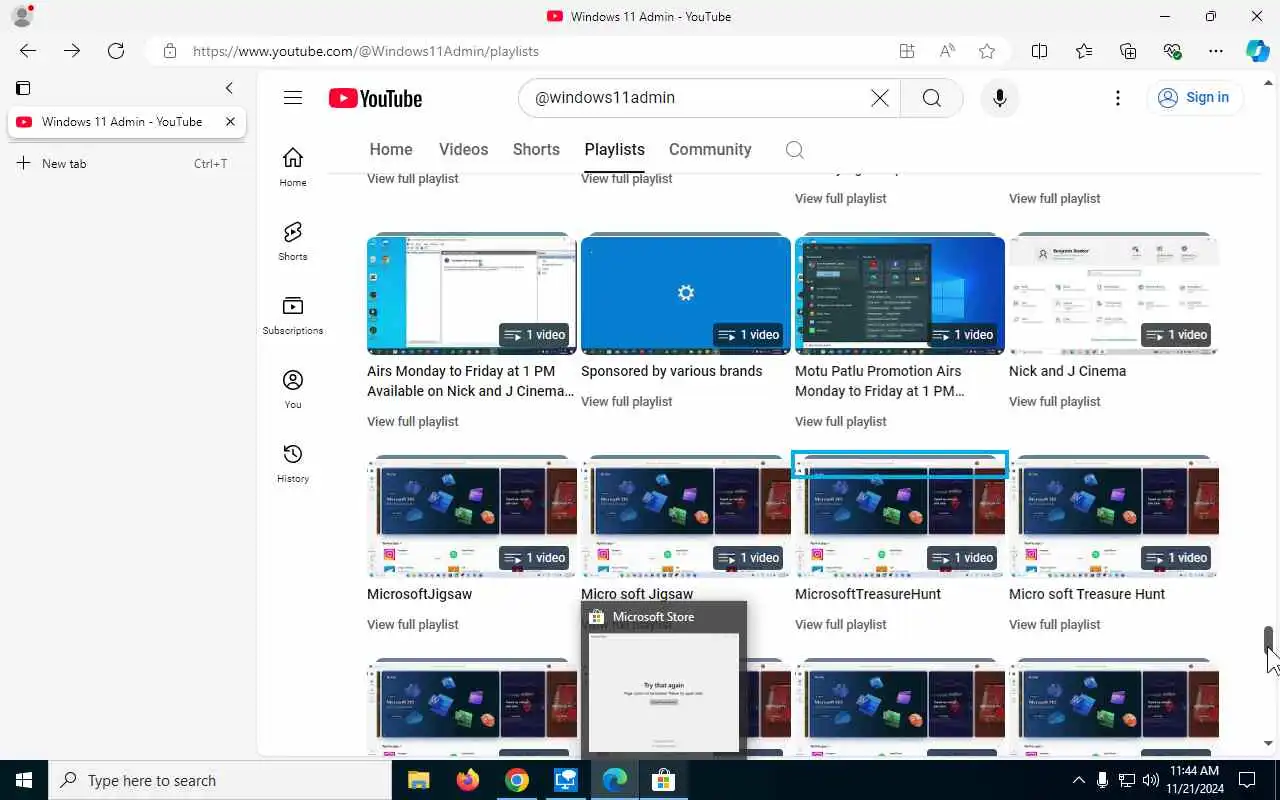Viewport: 1280px width, 800px height.
Task: Click the browser address bar URL
Action: pyautogui.click(x=366, y=51)
